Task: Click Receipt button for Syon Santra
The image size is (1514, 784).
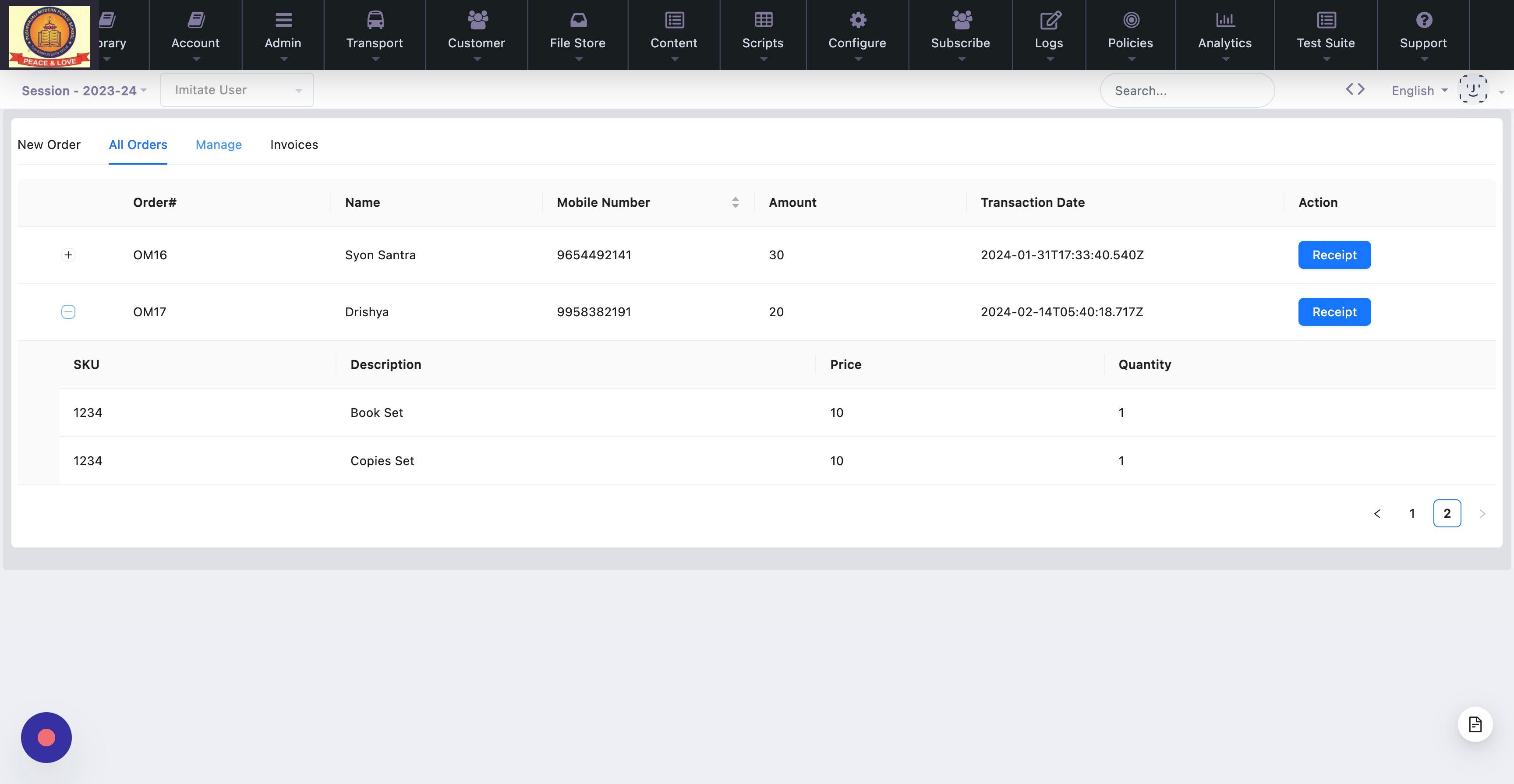Action: (1334, 254)
